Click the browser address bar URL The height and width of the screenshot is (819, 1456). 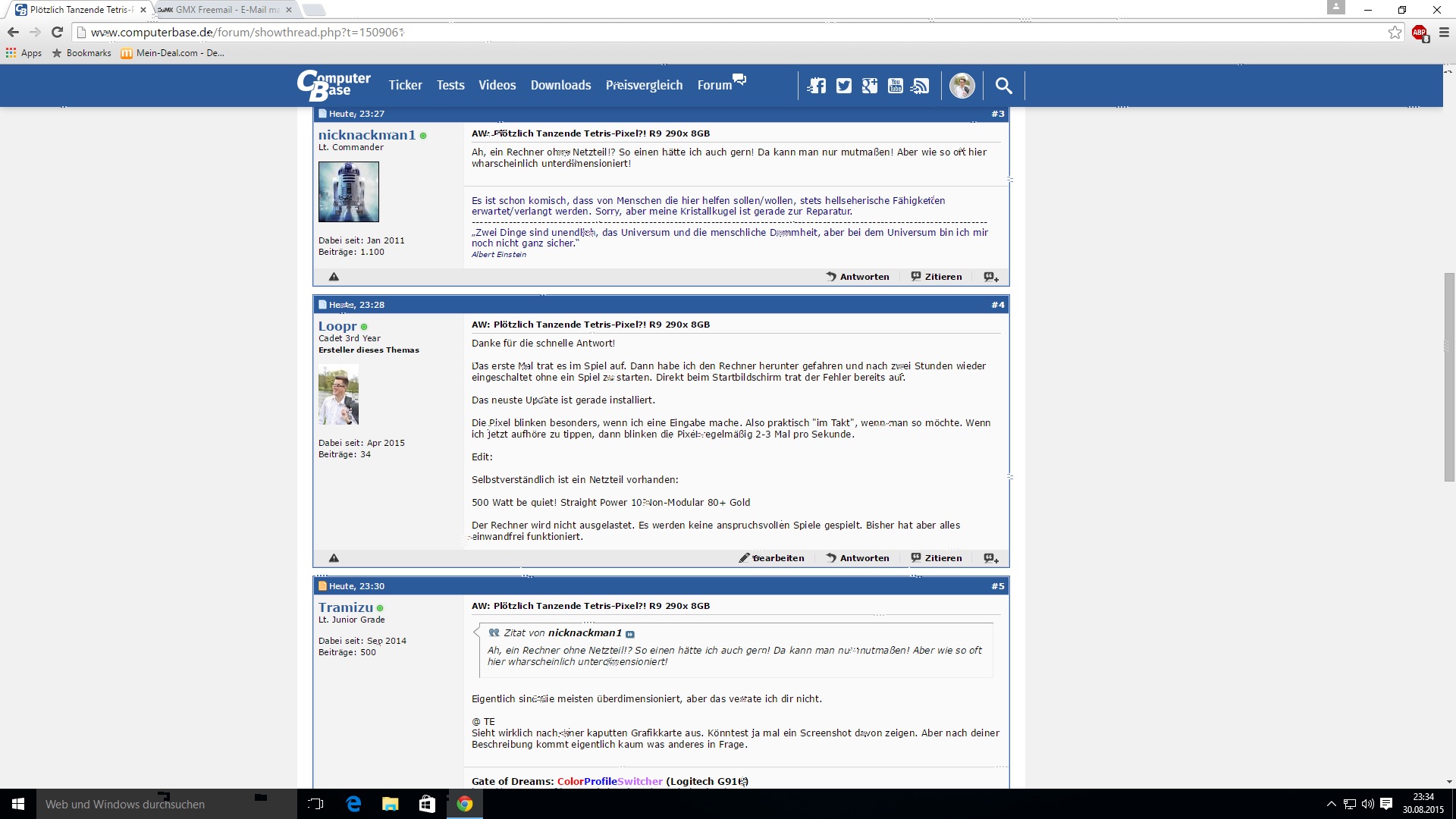click(x=247, y=33)
